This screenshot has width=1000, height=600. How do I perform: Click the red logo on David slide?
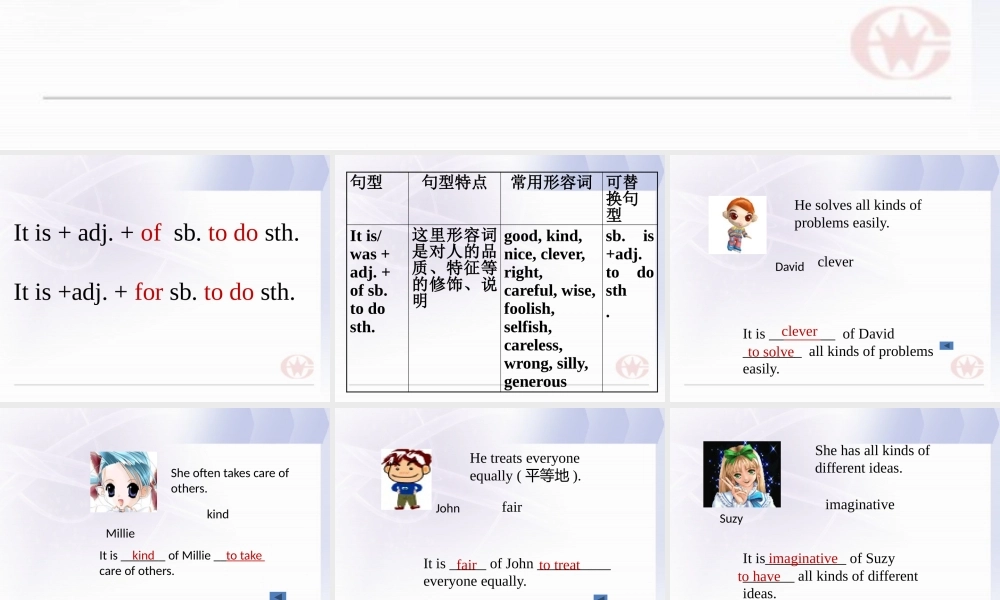coord(967,367)
